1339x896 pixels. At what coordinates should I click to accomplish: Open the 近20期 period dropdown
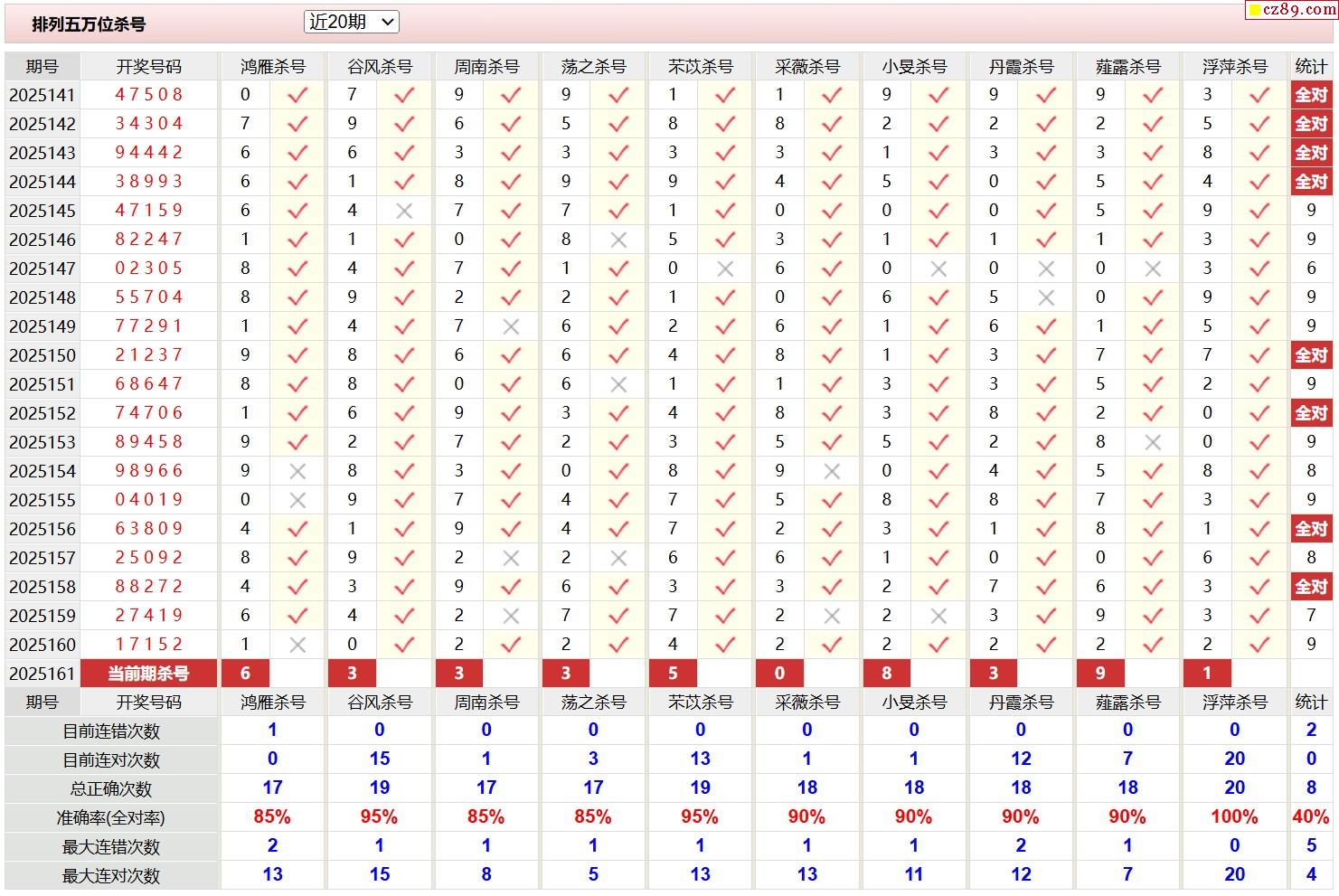tap(351, 22)
